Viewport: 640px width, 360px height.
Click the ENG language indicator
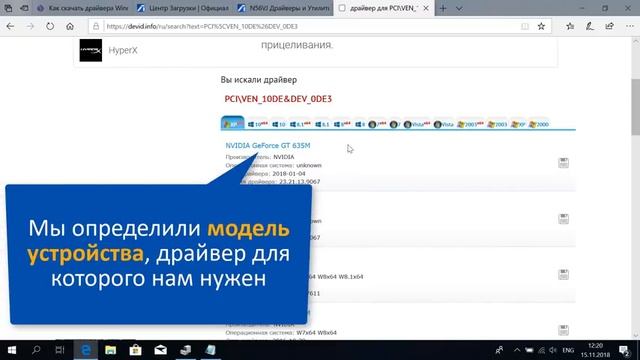(568, 350)
